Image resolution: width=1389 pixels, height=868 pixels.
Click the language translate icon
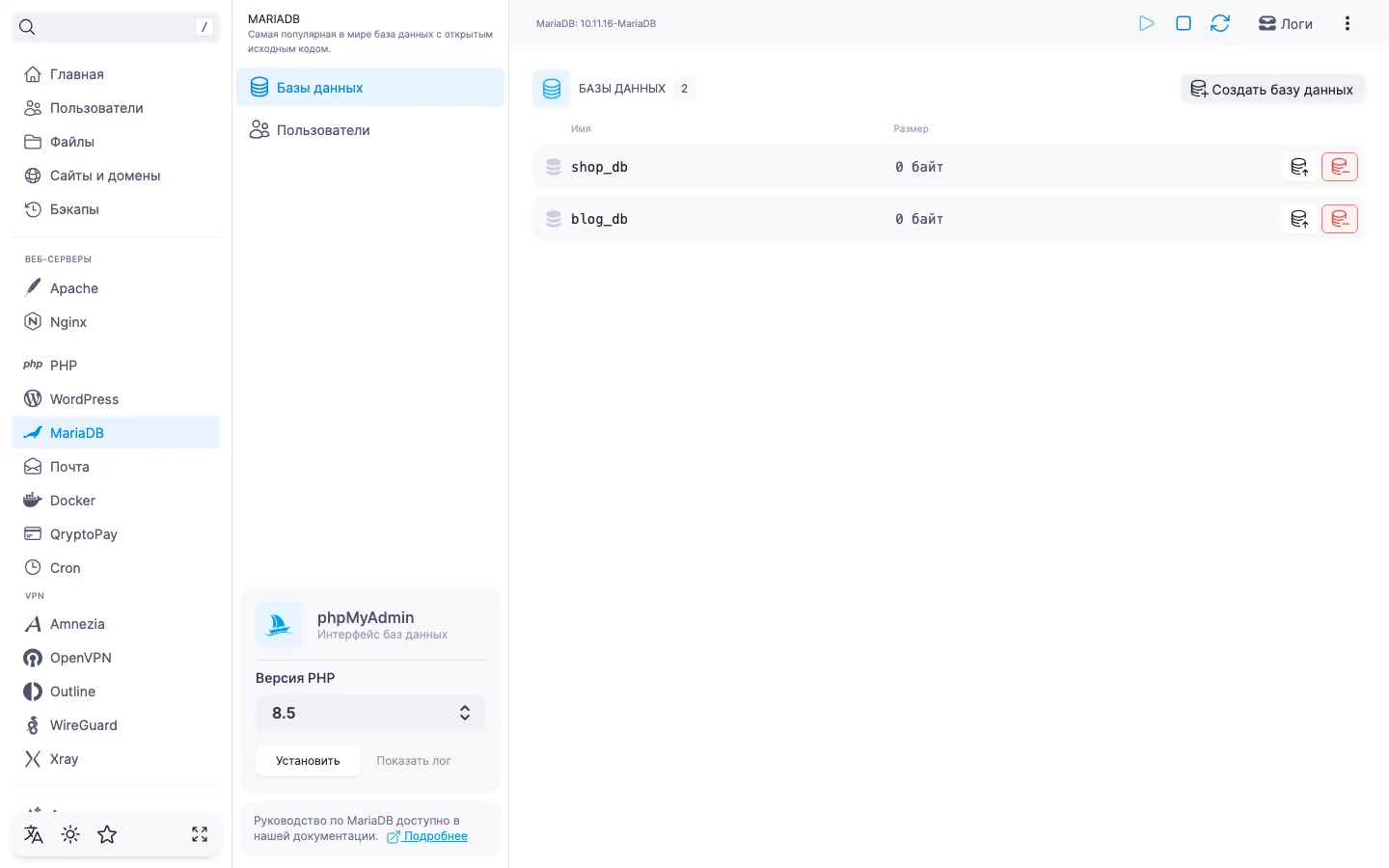34,834
